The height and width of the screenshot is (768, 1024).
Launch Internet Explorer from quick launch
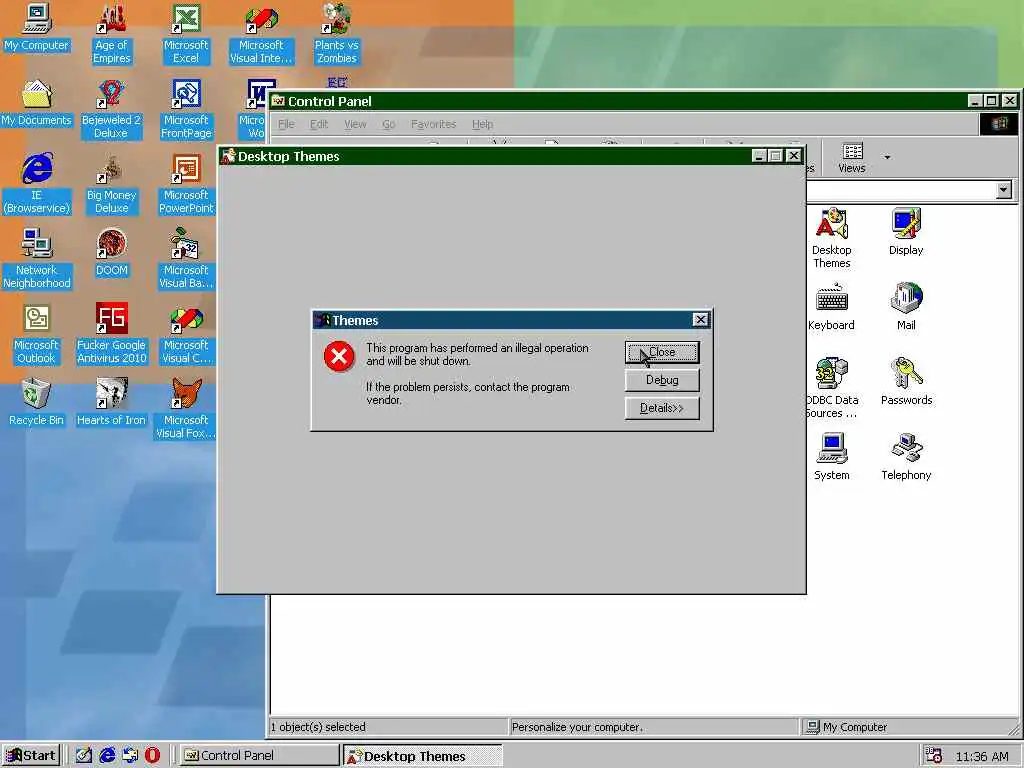tap(107, 756)
